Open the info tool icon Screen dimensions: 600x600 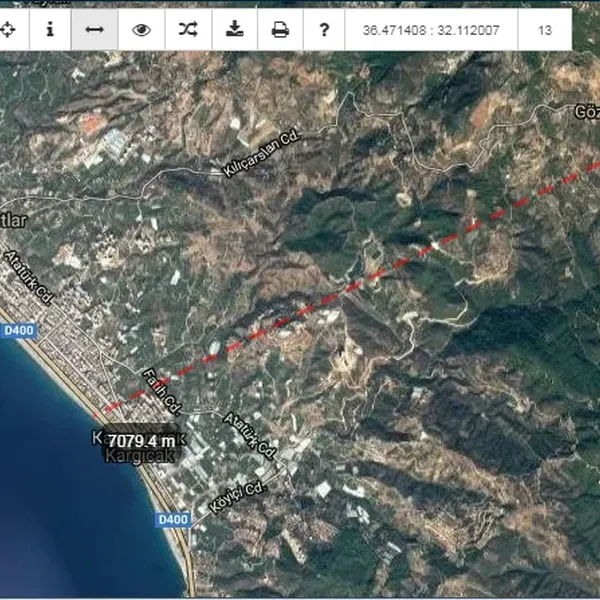pyautogui.click(x=50, y=29)
